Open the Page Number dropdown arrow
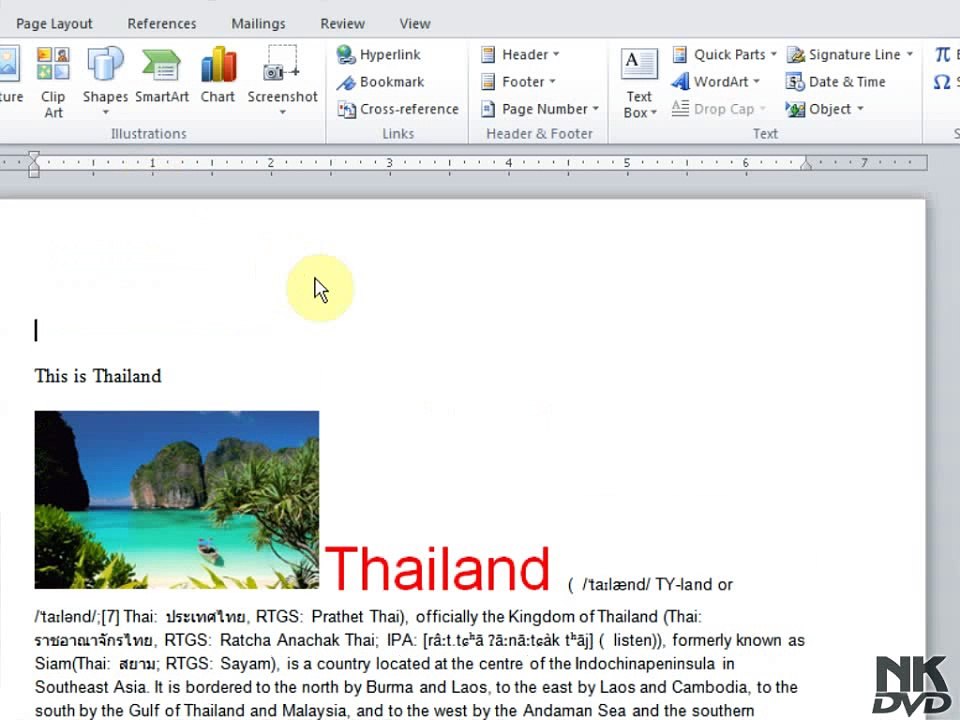The image size is (960, 720). [596, 109]
